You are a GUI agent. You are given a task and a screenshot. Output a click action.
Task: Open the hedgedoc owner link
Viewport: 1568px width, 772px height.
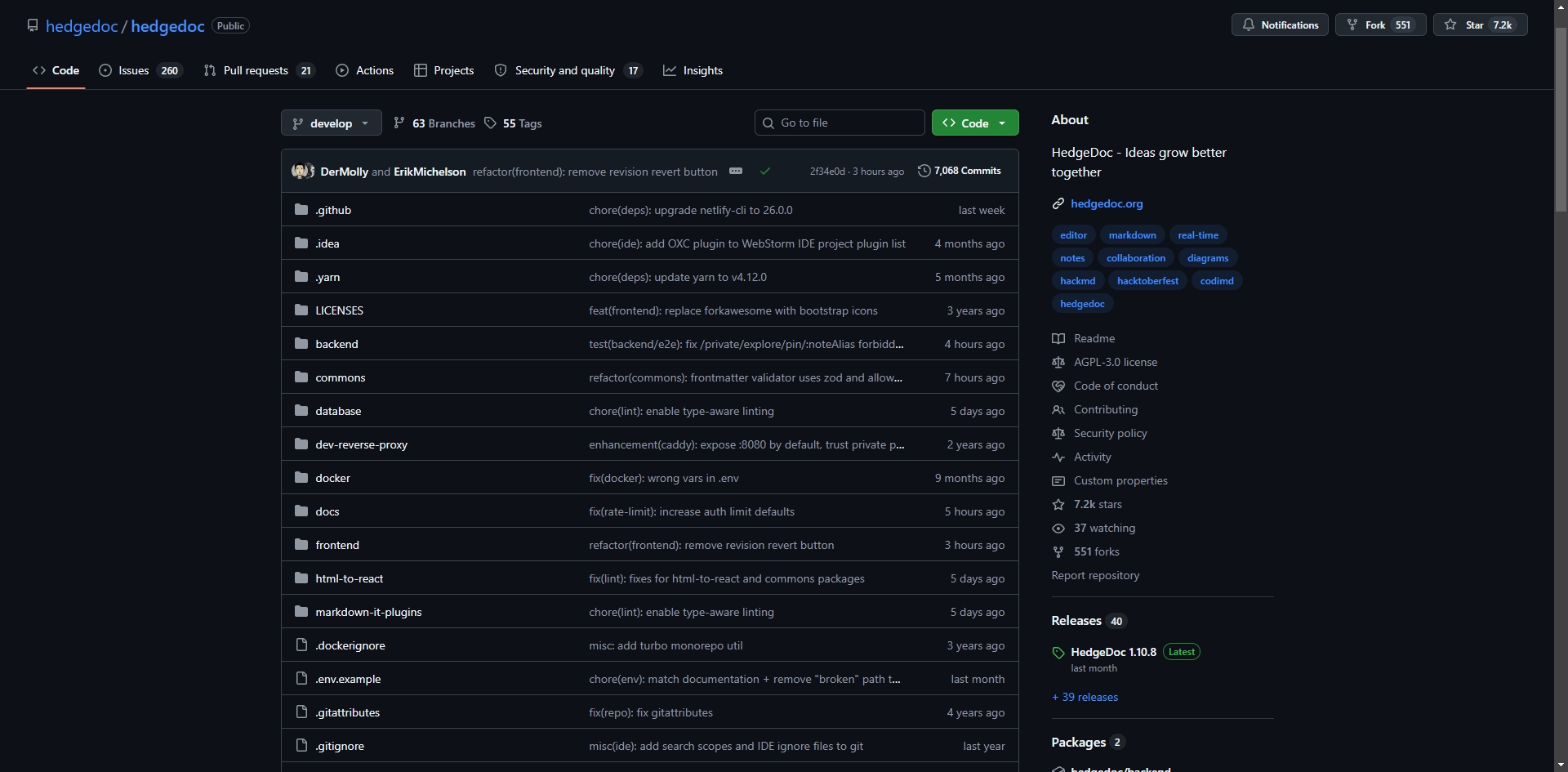(82, 26)
